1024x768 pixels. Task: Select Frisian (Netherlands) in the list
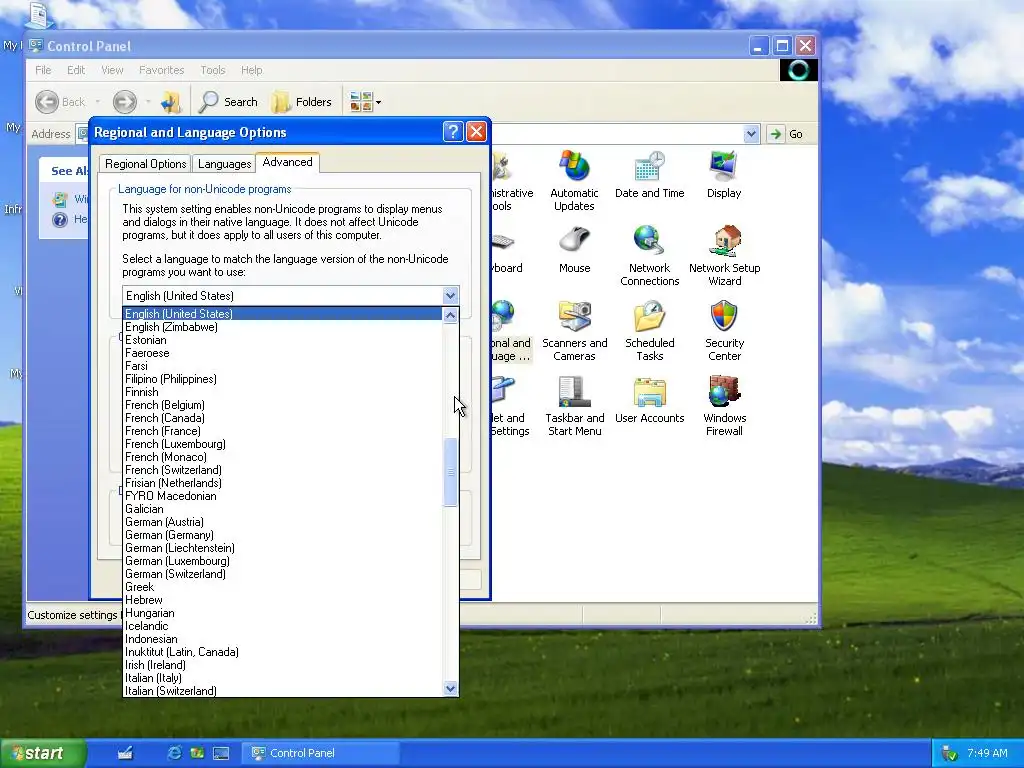pos(283,483)
